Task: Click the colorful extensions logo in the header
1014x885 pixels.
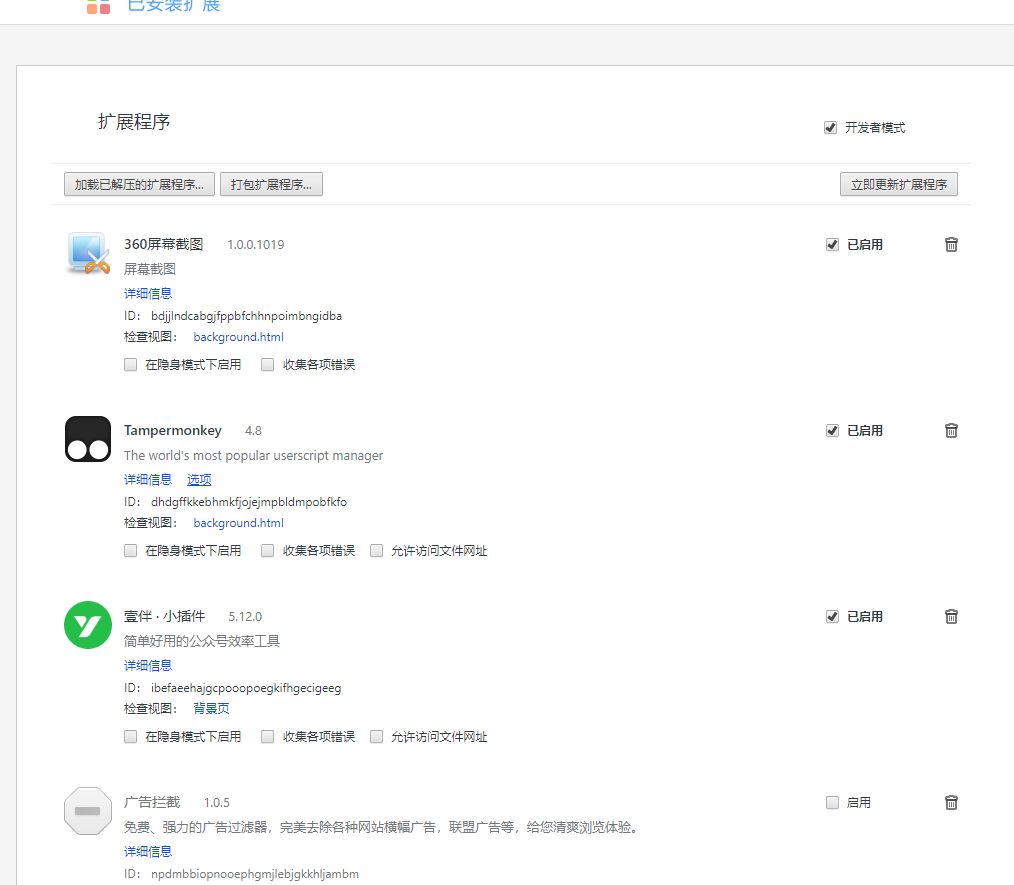Action: (98, 5)
